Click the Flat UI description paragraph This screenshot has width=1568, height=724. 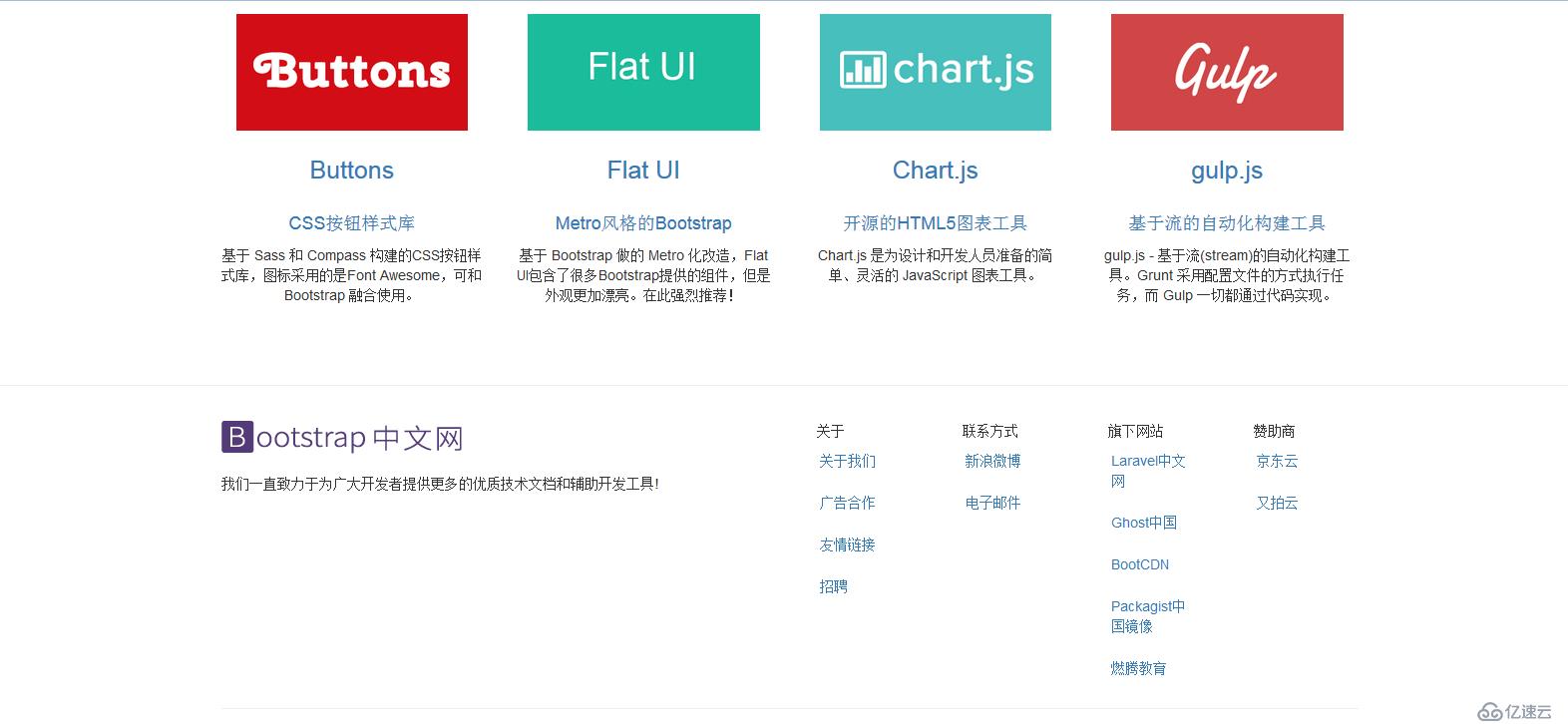(x=643, y=275)
